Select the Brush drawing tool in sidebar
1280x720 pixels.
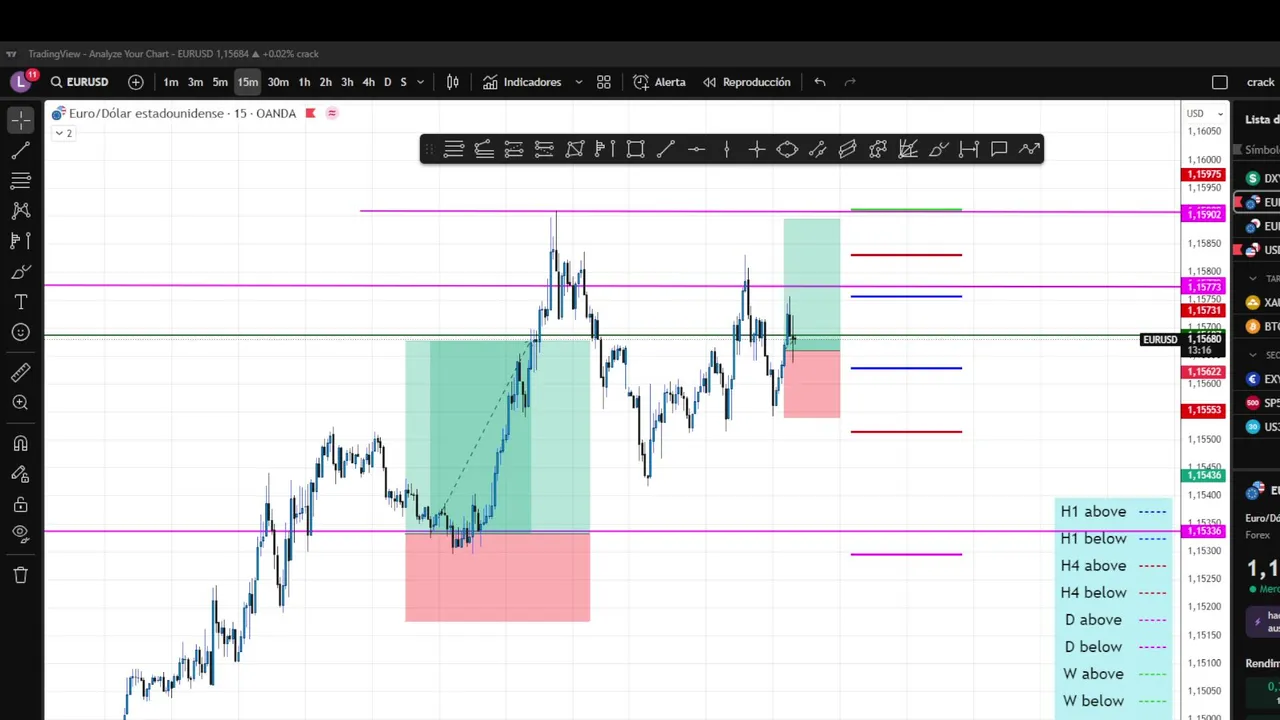[21, 272]
